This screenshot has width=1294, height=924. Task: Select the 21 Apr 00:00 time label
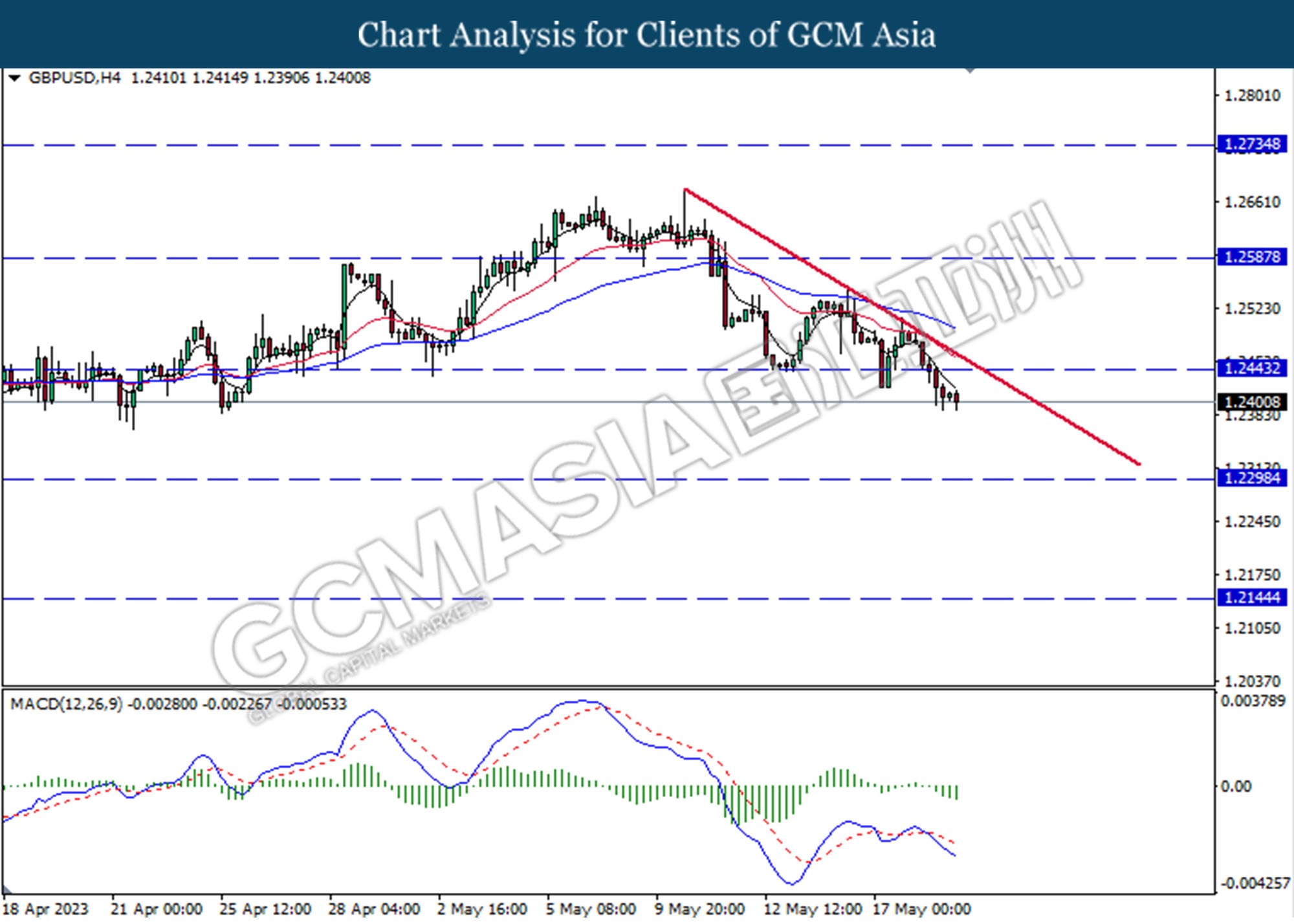tap(157, 909)
